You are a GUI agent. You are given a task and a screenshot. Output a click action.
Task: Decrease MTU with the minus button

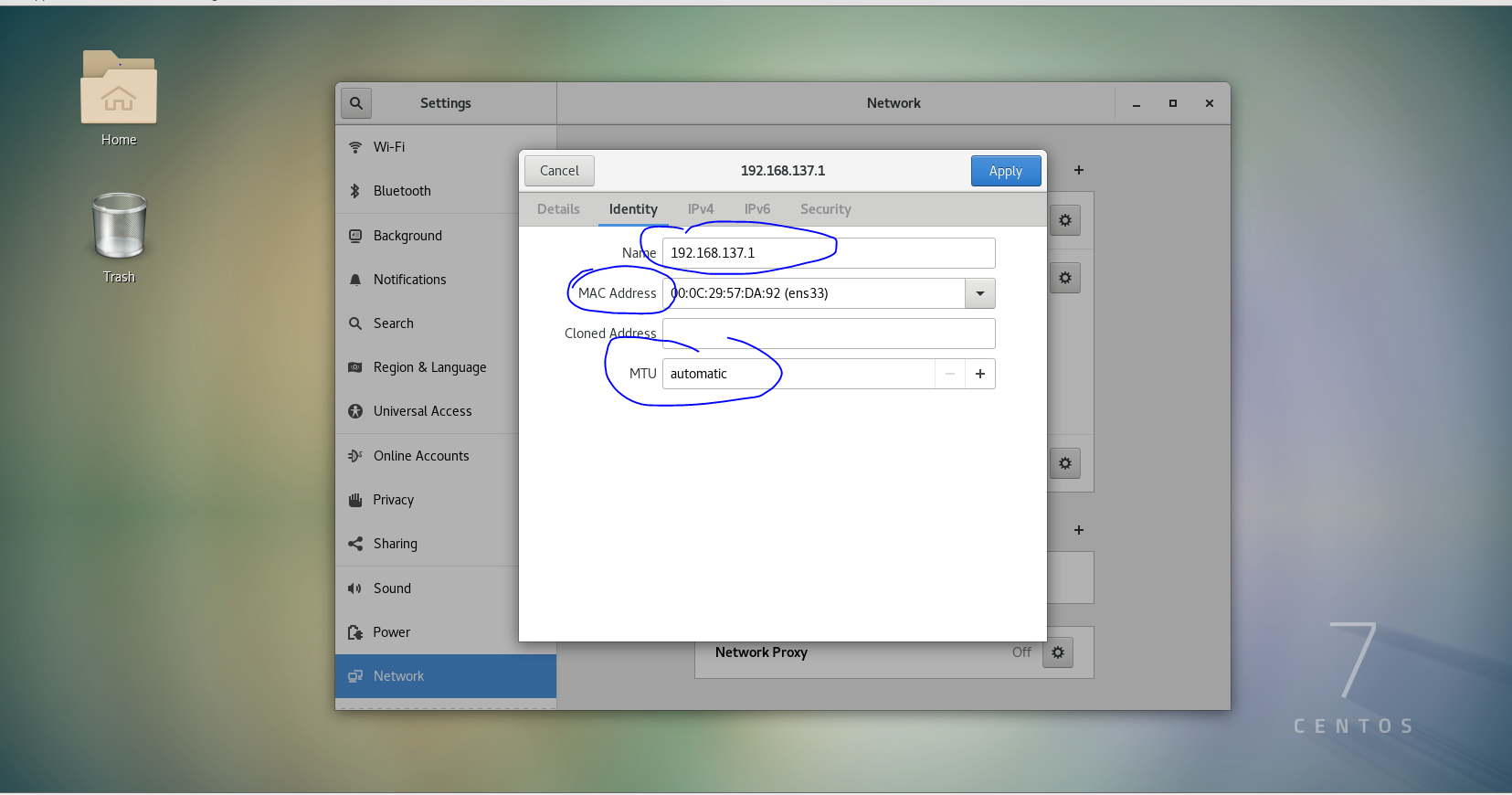950,374
